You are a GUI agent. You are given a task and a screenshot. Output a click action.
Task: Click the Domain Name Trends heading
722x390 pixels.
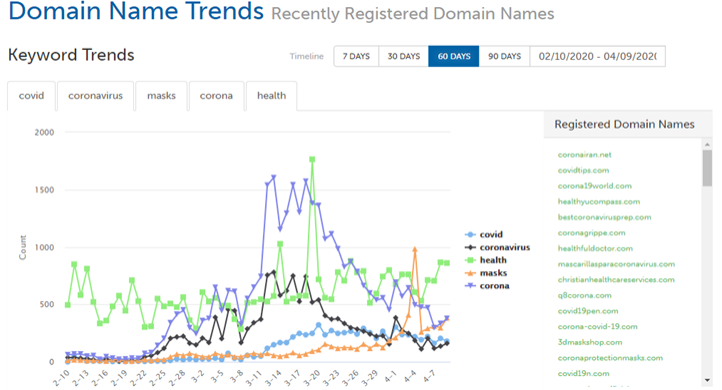[136, 11]
